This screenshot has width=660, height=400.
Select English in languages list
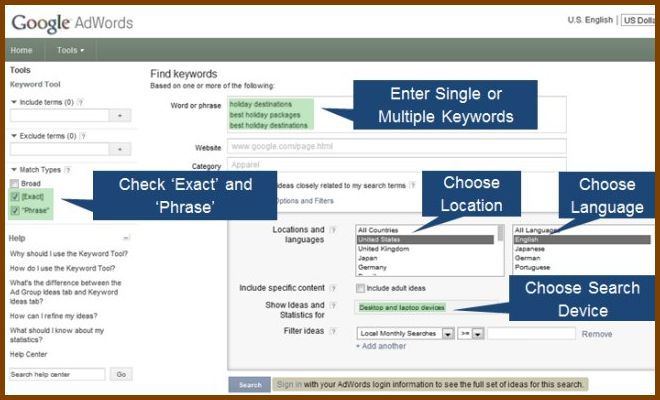[x=582, y=240]
